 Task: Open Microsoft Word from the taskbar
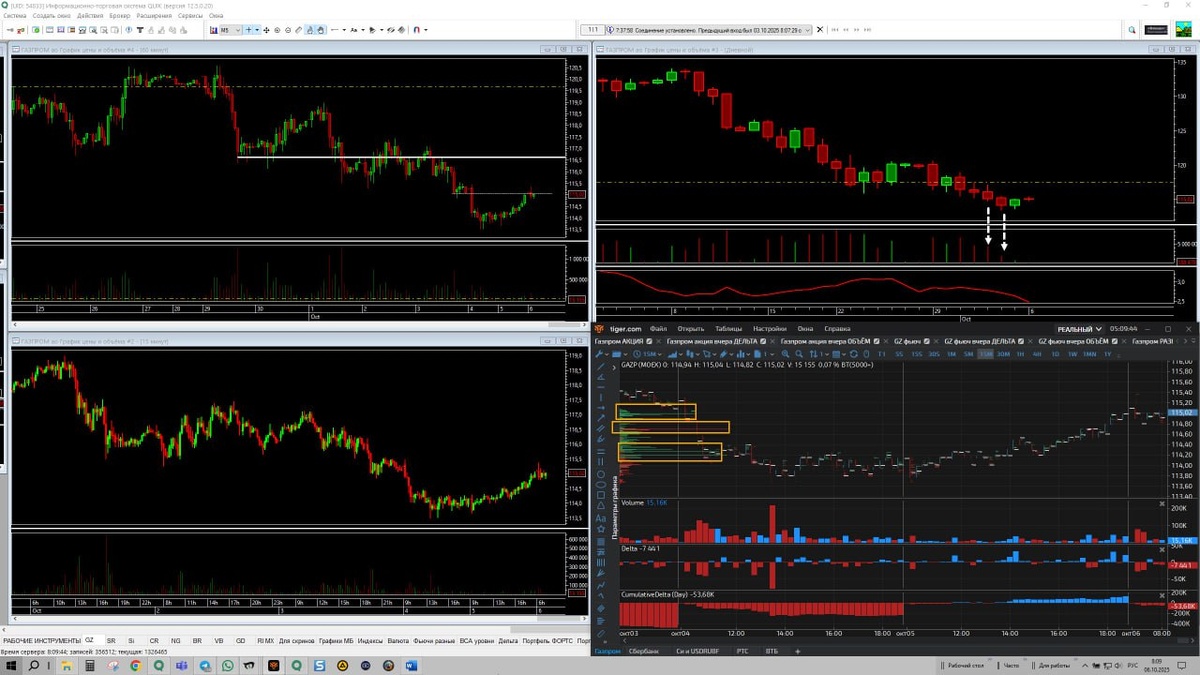[x=411, y=666]
